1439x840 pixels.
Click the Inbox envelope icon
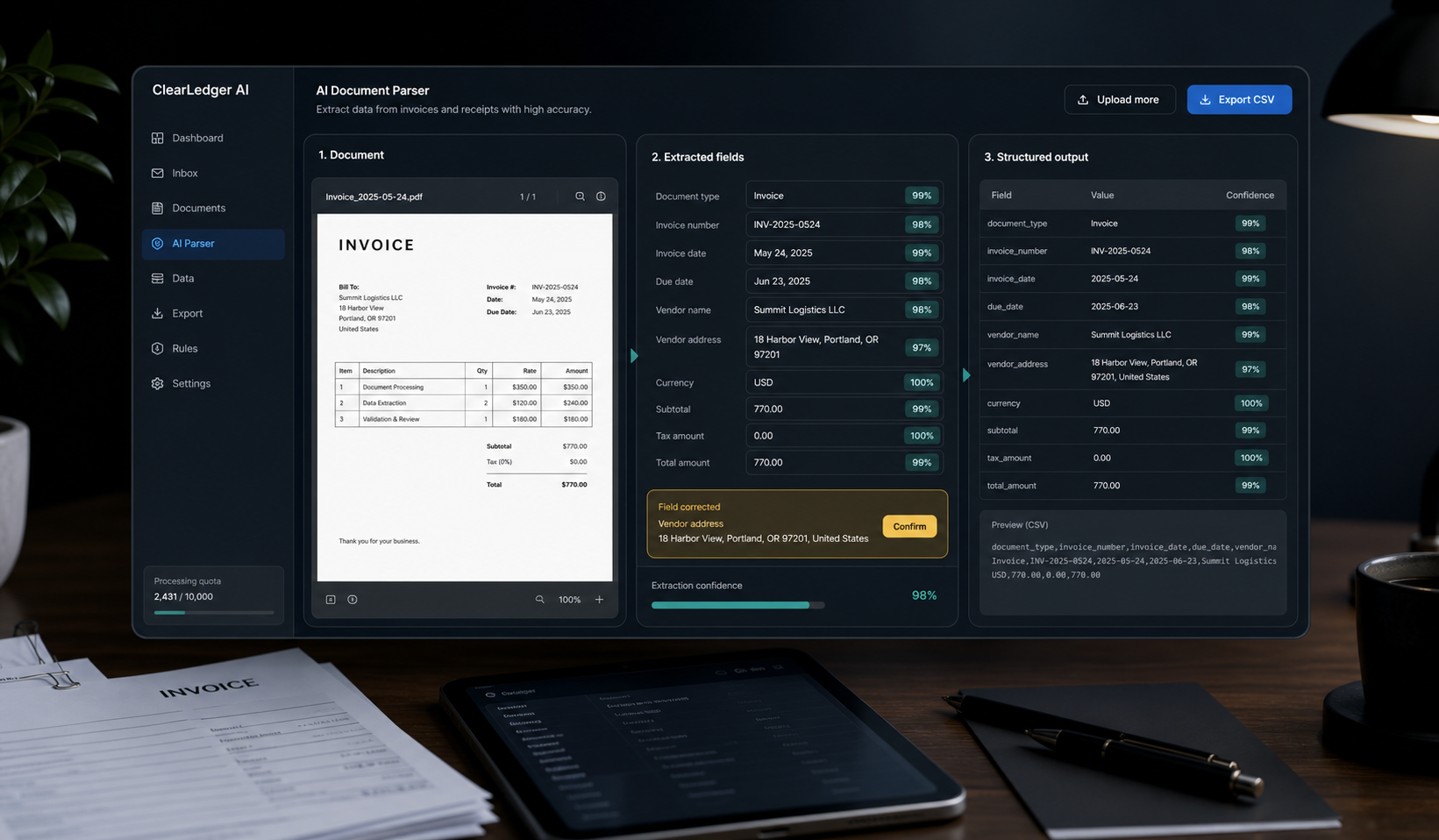pyautogui.click(x=158, y=173)
